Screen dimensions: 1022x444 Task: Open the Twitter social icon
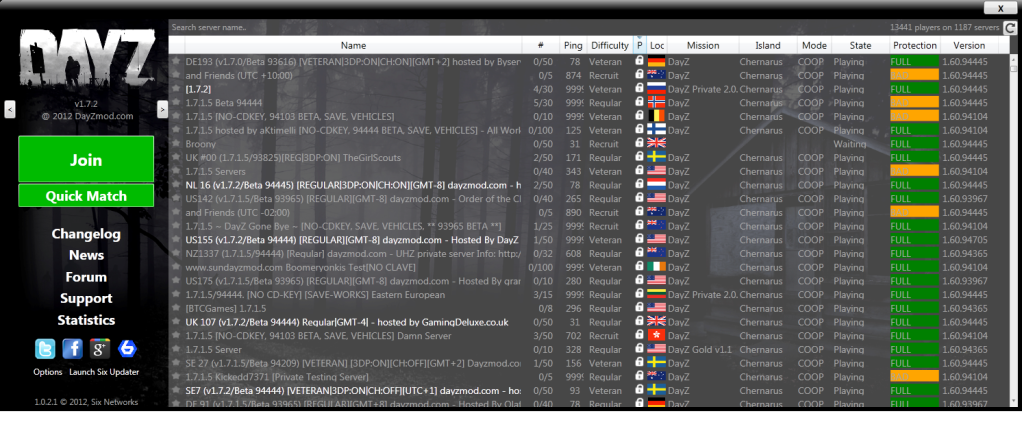(46, 348)
